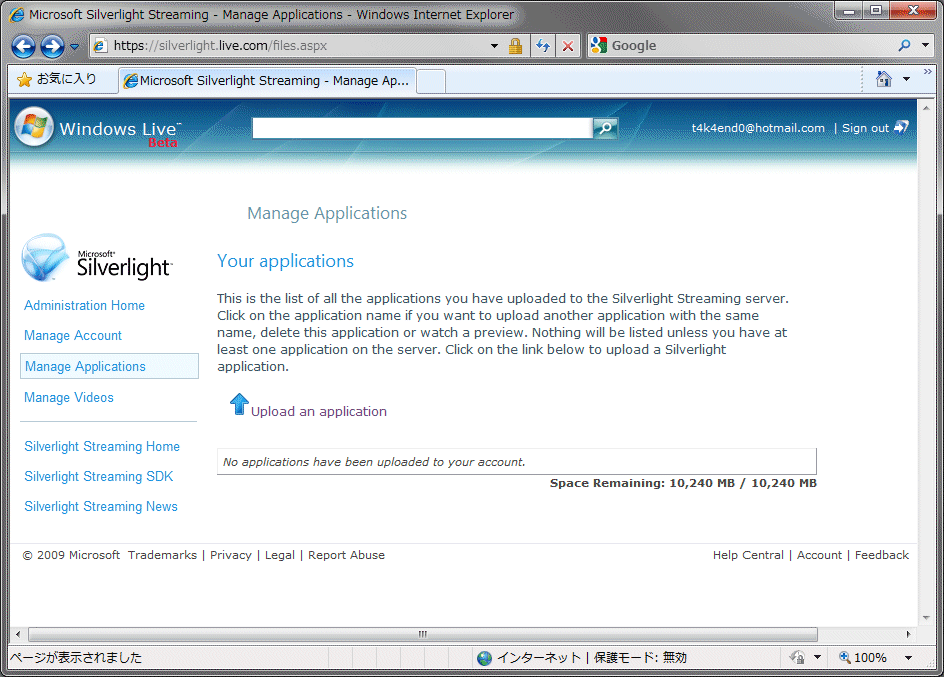Go to Administration Home
This screenshot has height=677, width=944.
click(x=84, y=306)
